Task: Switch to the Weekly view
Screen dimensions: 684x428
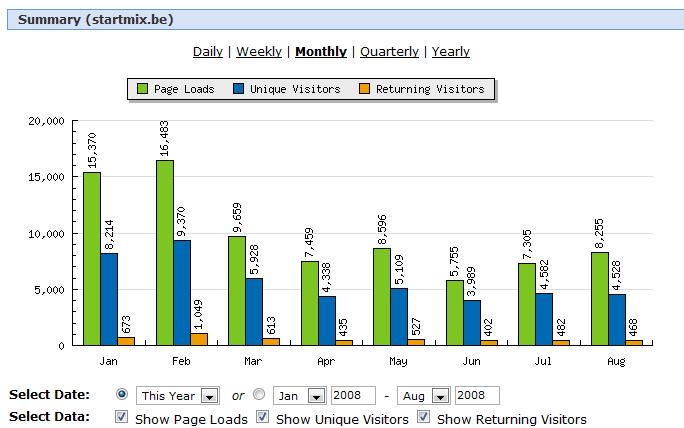Action: coord(259,51)
